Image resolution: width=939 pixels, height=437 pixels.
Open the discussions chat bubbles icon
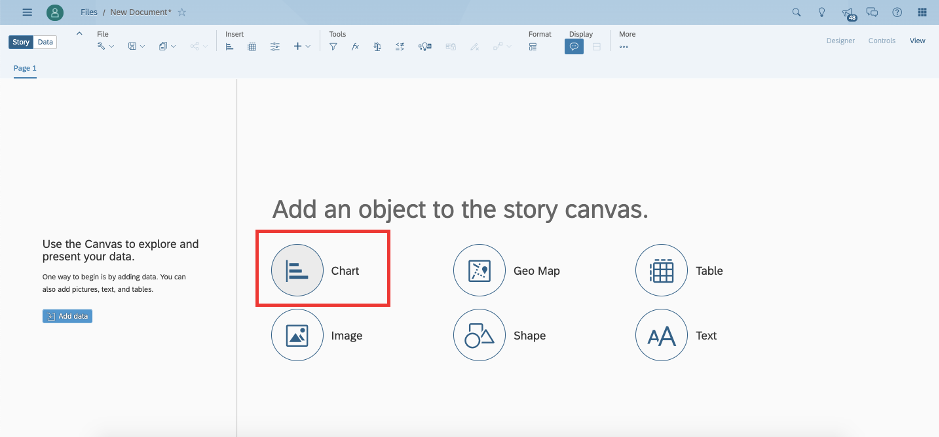(873, 12)
